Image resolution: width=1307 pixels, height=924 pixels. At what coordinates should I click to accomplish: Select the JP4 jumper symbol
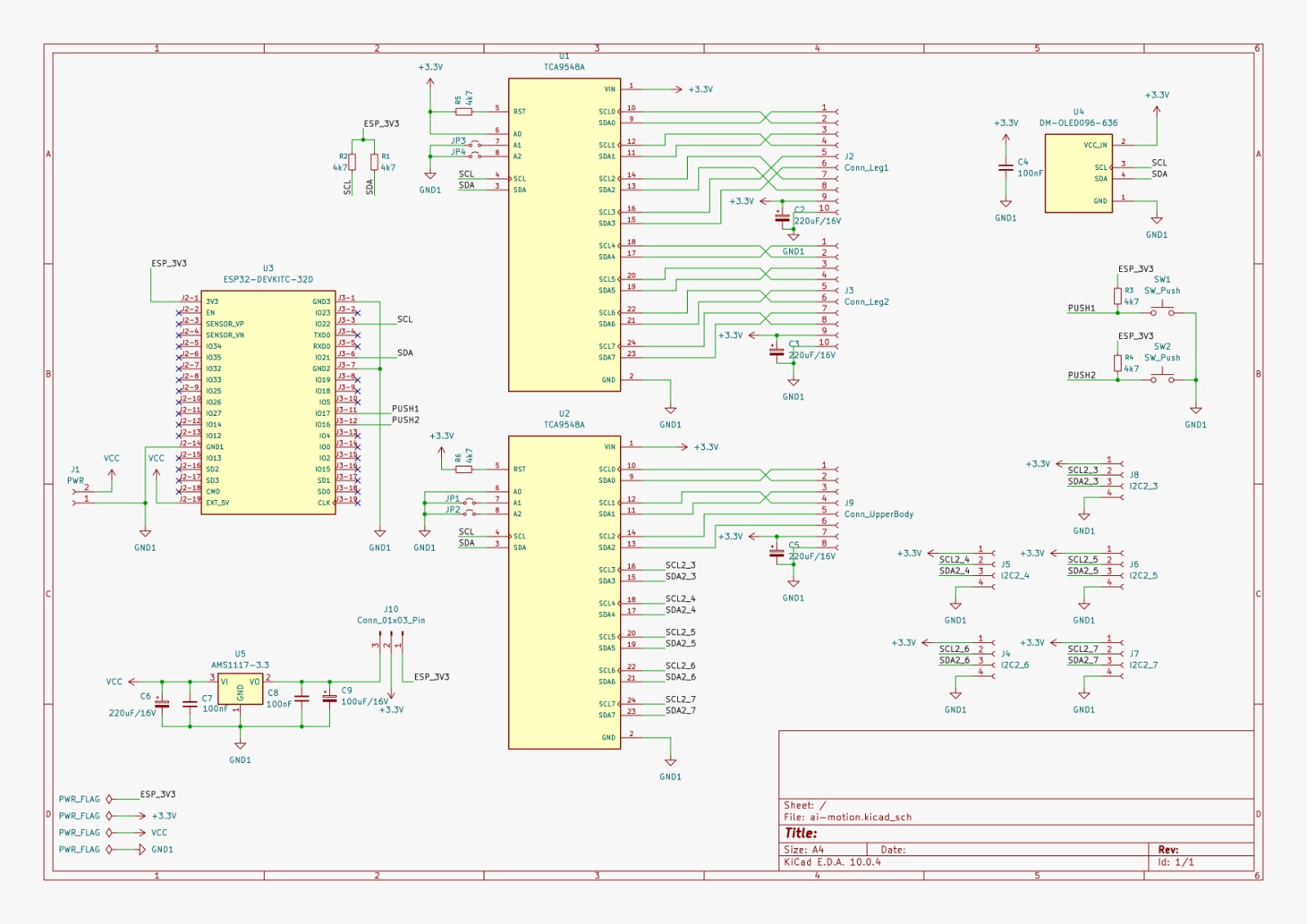[x=474, y=154]
